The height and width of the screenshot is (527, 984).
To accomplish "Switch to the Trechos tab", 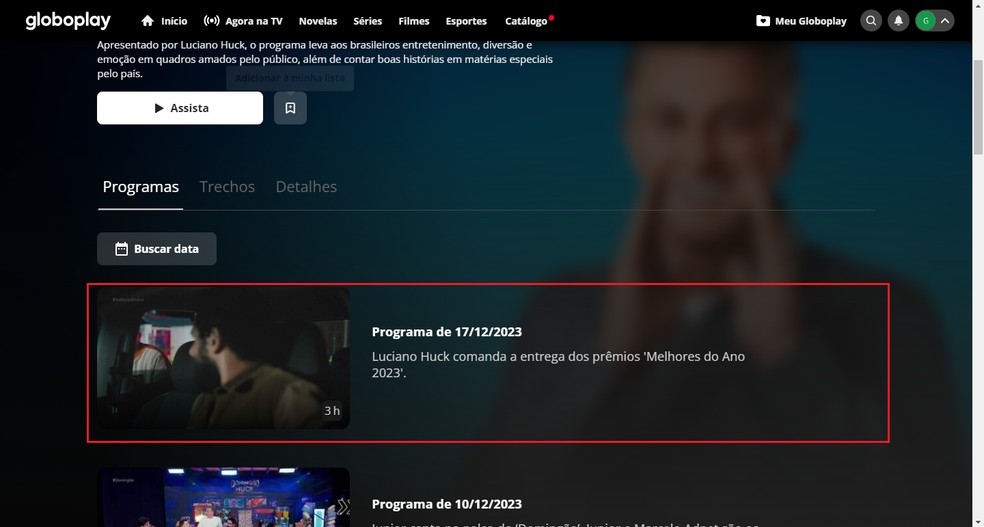I will pyautogui.click(x=227, y=187).
